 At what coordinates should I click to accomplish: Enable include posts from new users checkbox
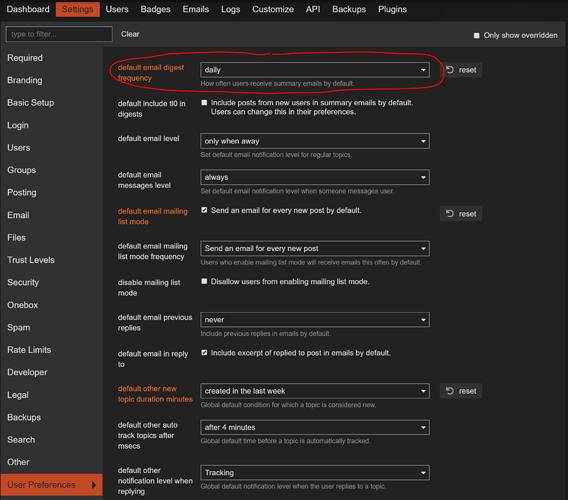coord(204,103)
